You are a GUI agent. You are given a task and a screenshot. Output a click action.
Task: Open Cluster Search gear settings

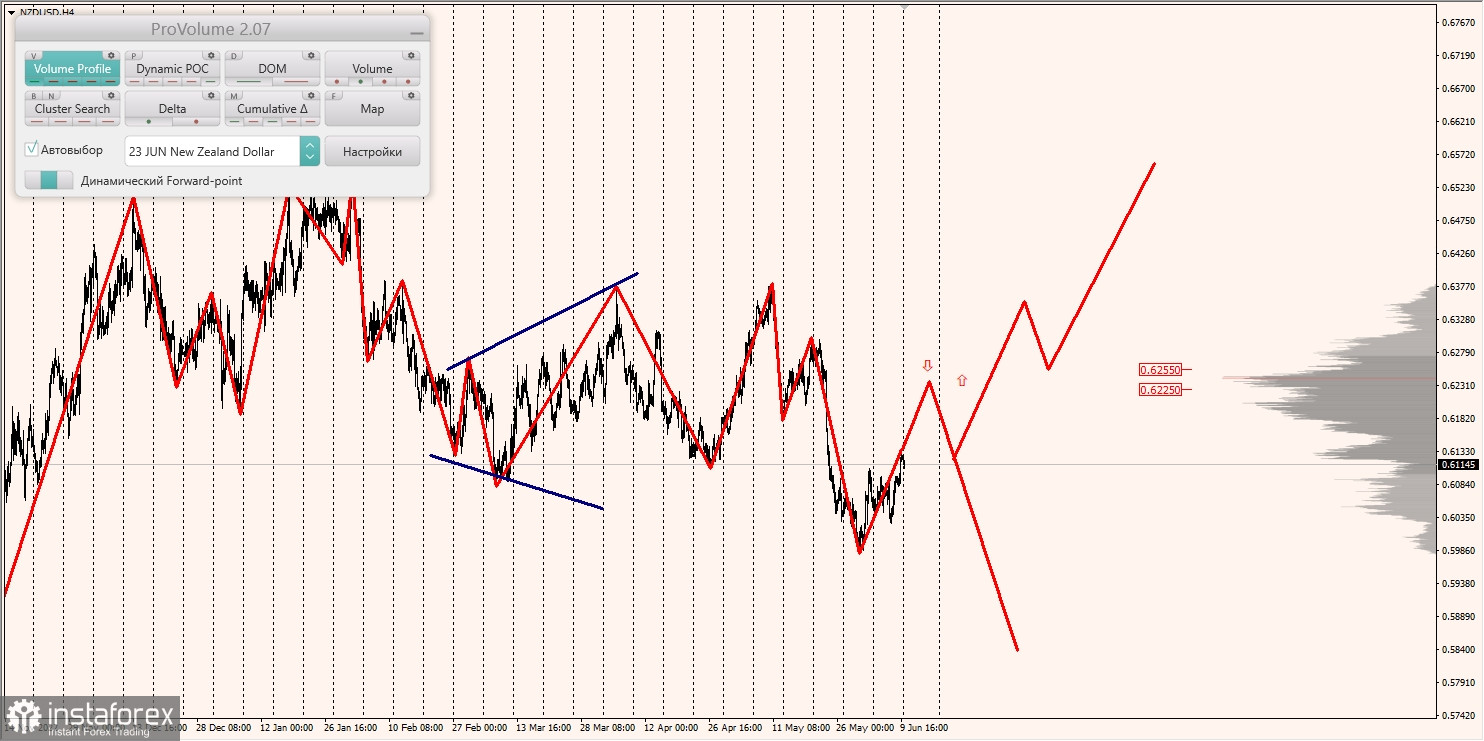point(111,96)
